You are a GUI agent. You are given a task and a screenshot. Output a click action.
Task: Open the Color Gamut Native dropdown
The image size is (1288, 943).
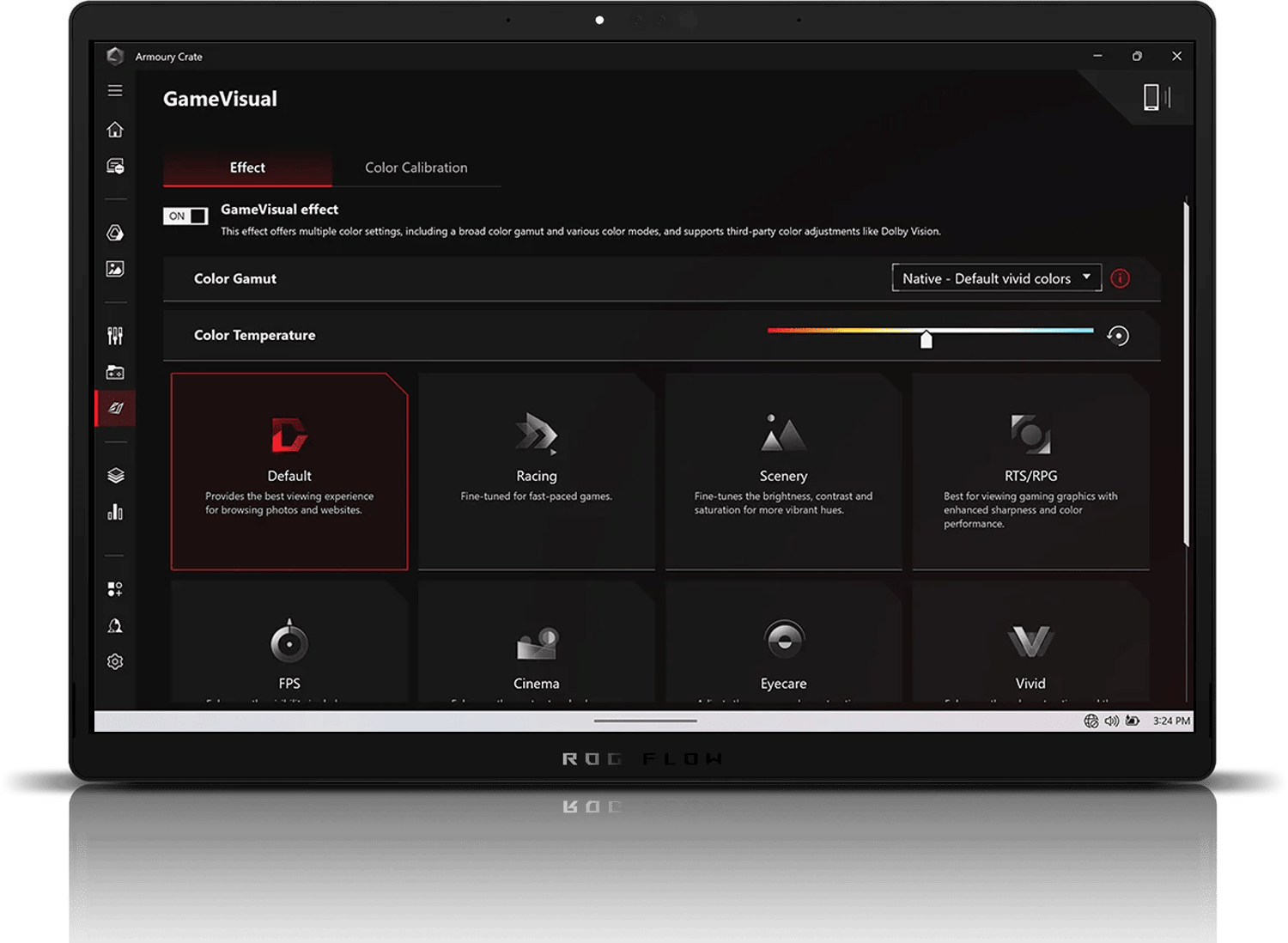997,278
